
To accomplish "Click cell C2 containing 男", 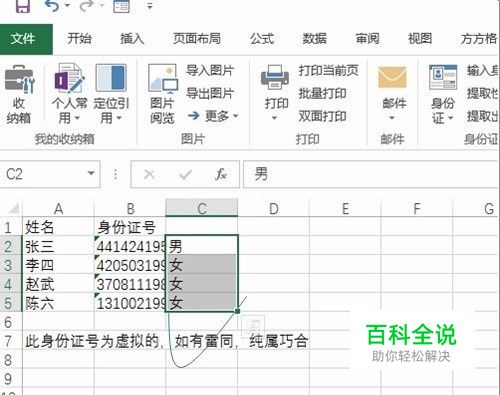I will point(202,245).
